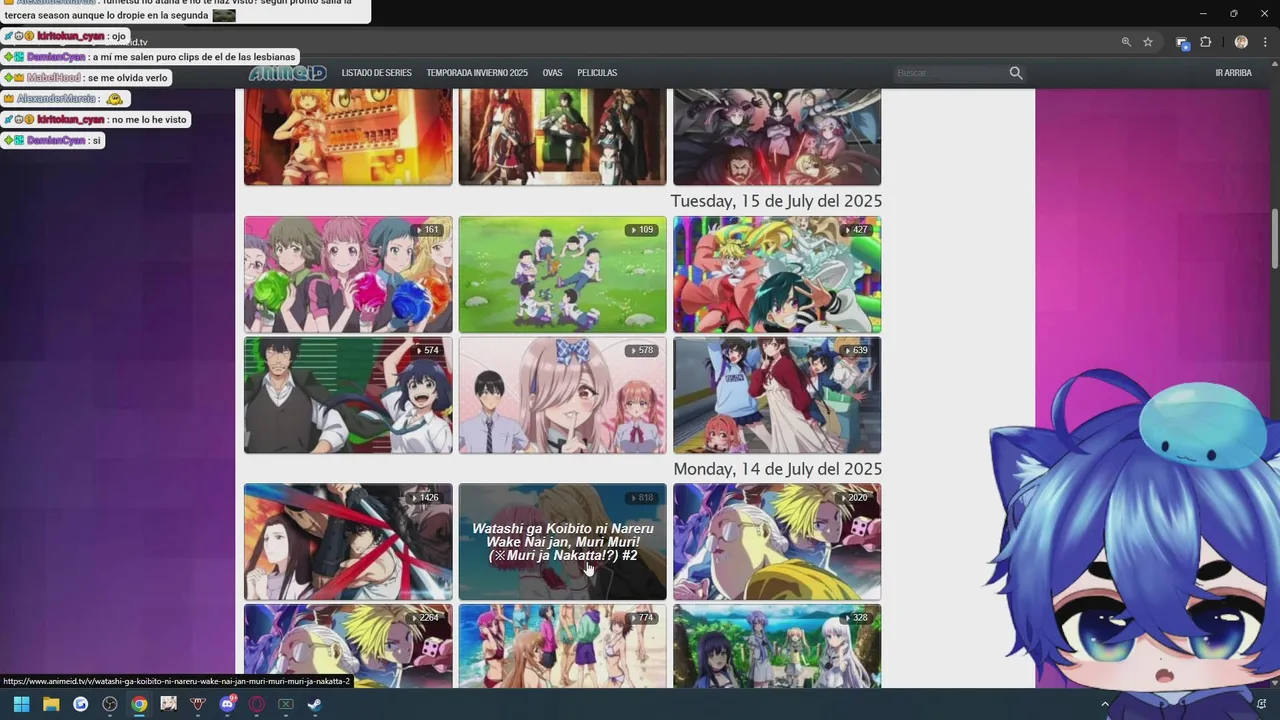This screenshot has height=720, width=1280.
Task: Open the episode thumbnail with 328 views
Action: point(777,646)
